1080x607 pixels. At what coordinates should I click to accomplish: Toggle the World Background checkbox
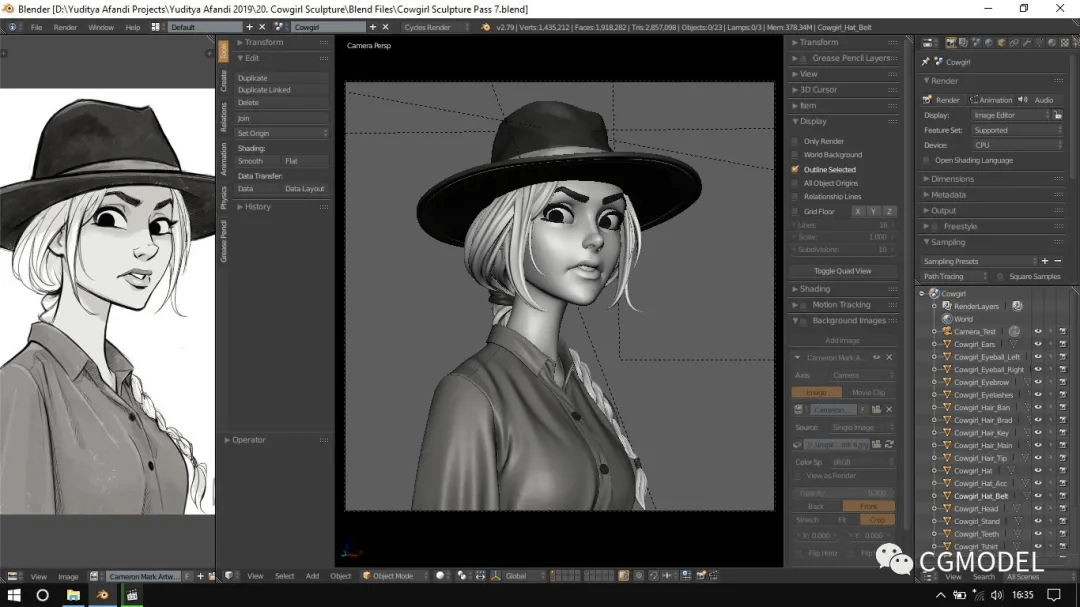[x=796, y=155]
